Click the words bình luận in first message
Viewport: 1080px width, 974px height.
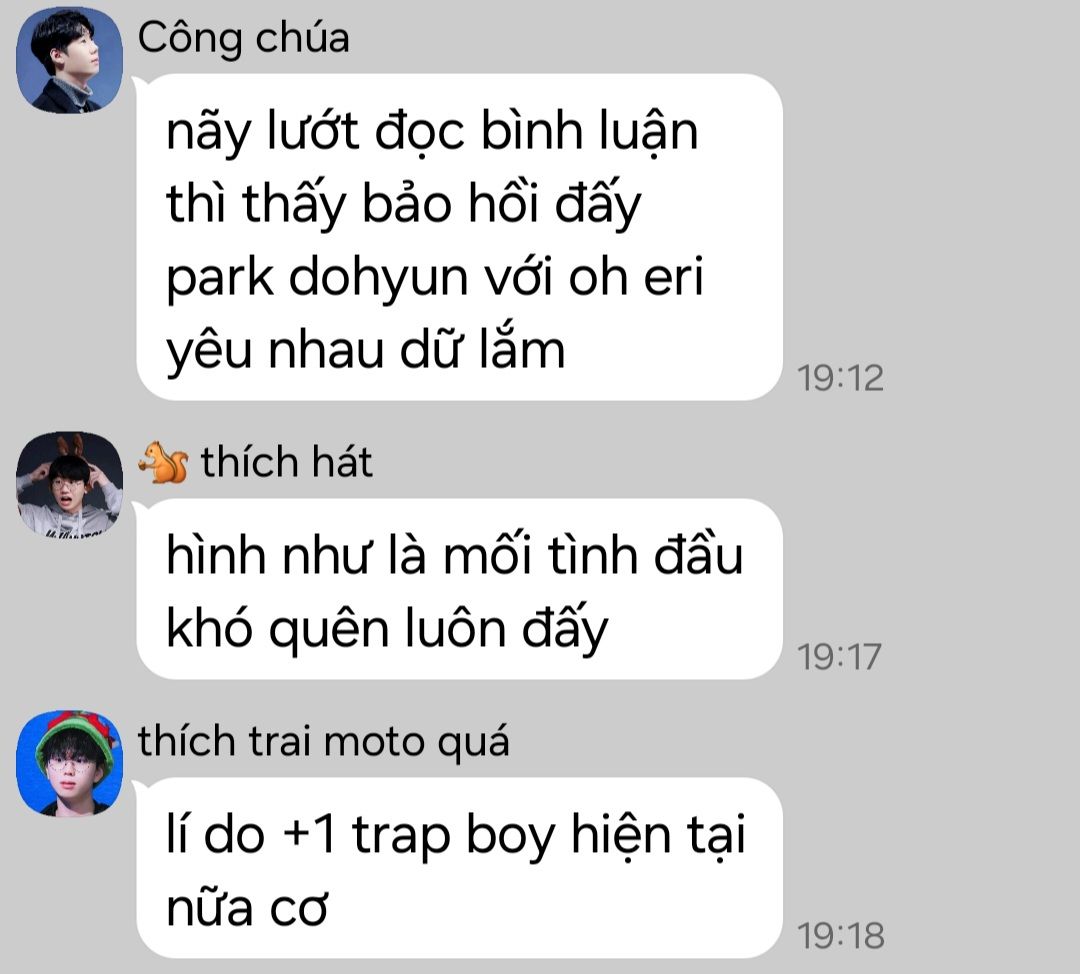click(590, 132)
